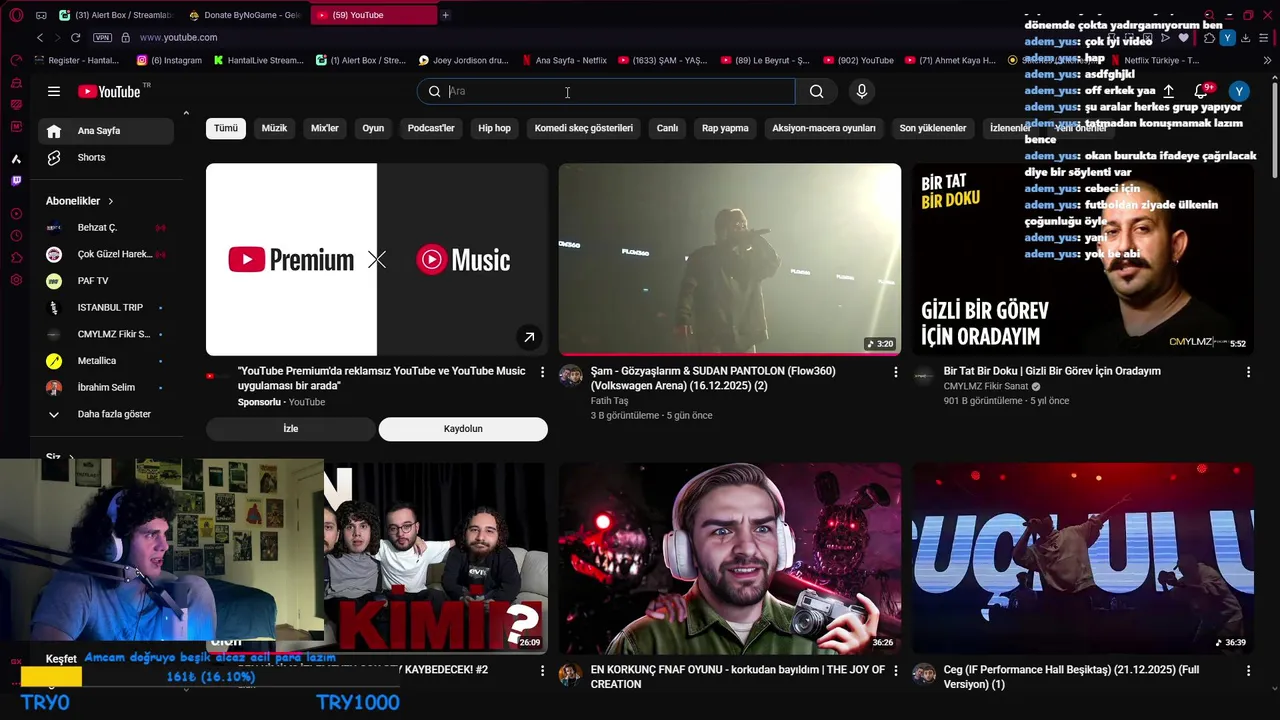Select the Müzik filter chip

pos(274,128)
